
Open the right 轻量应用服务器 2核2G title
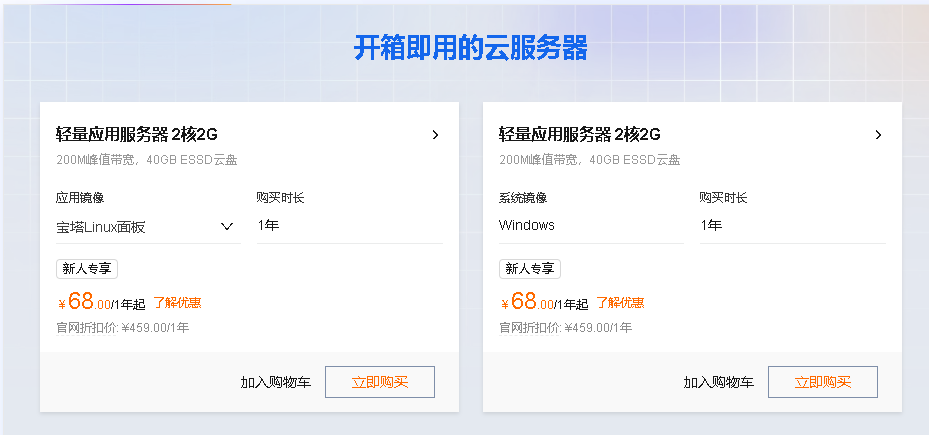(579, 135)
